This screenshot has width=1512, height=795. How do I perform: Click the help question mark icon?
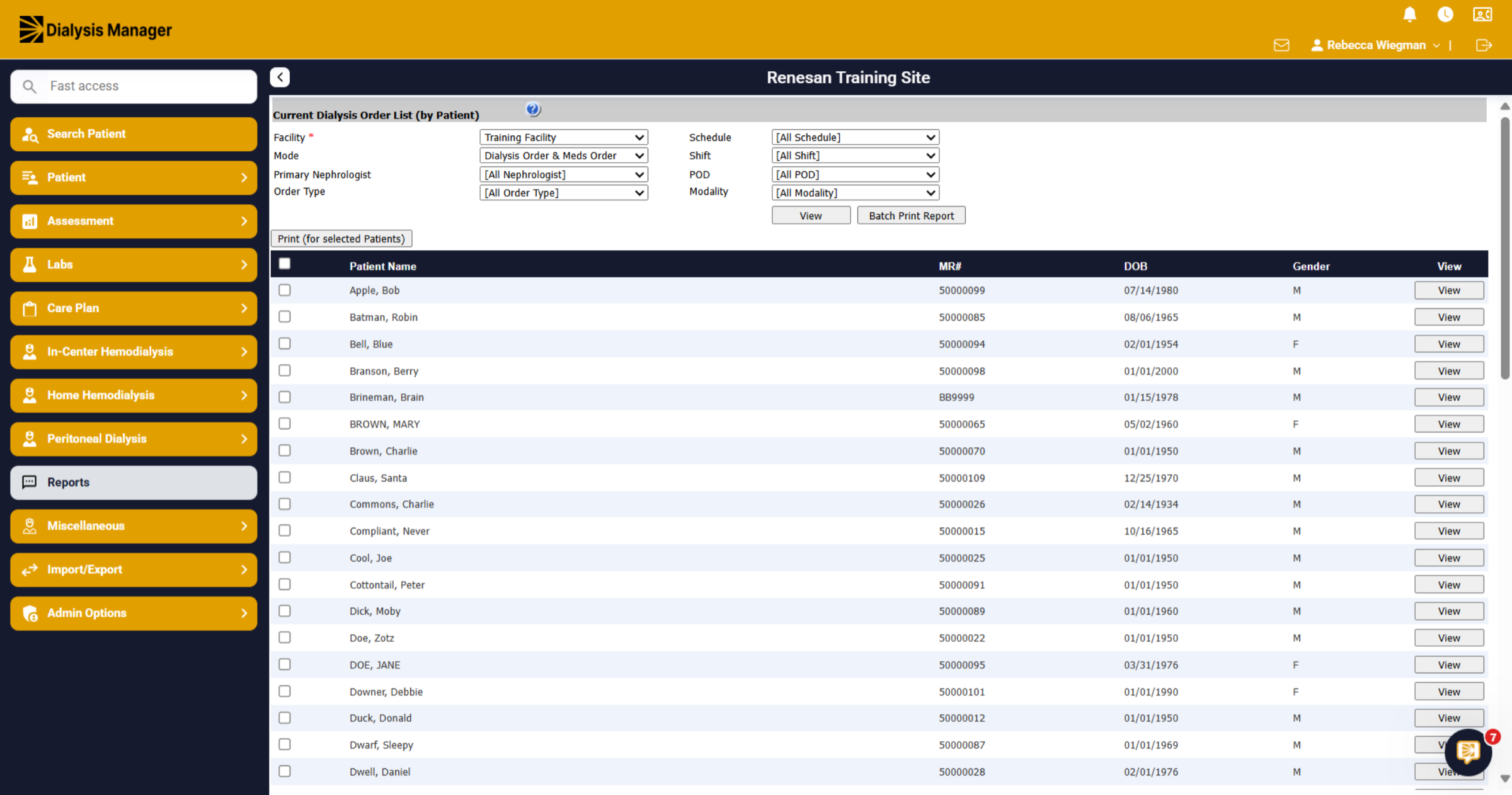pyautogui.click(x=533, y=109)
